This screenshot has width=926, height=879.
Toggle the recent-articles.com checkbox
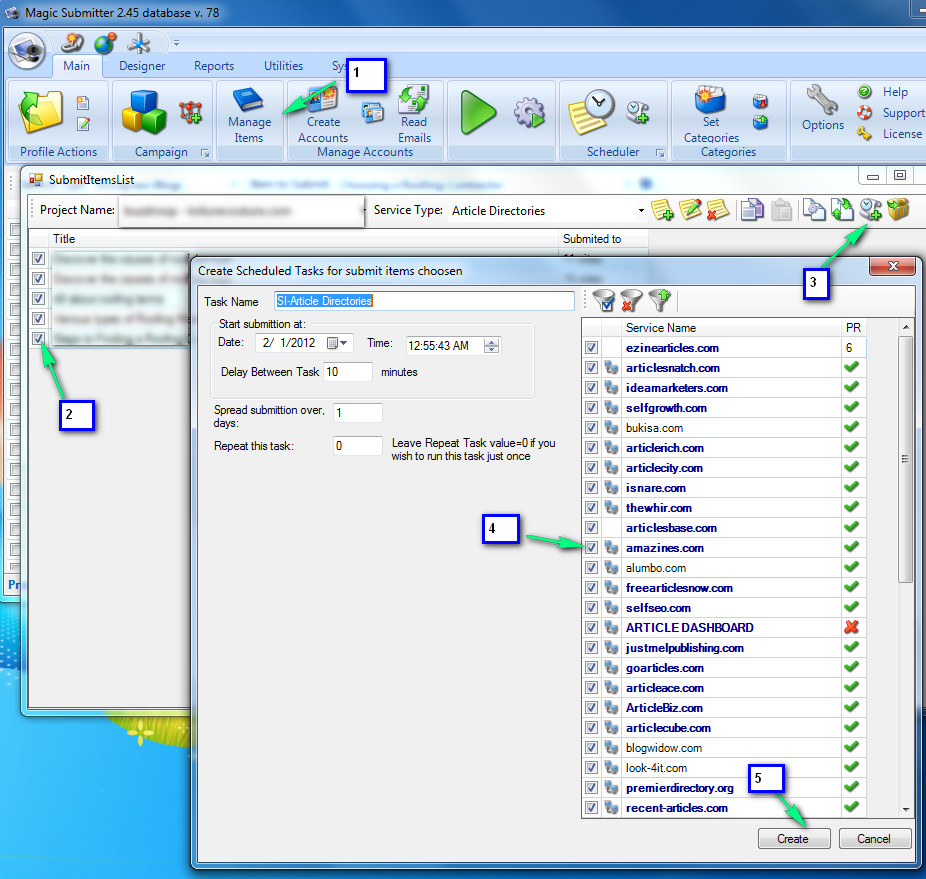tap(591, 808)
